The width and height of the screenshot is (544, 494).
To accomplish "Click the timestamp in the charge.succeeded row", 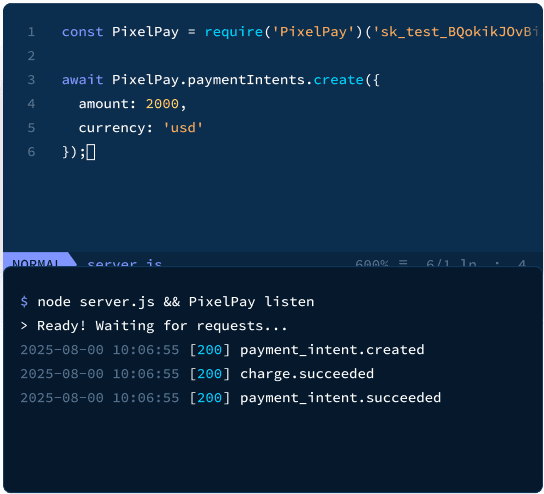I will 100,374.
